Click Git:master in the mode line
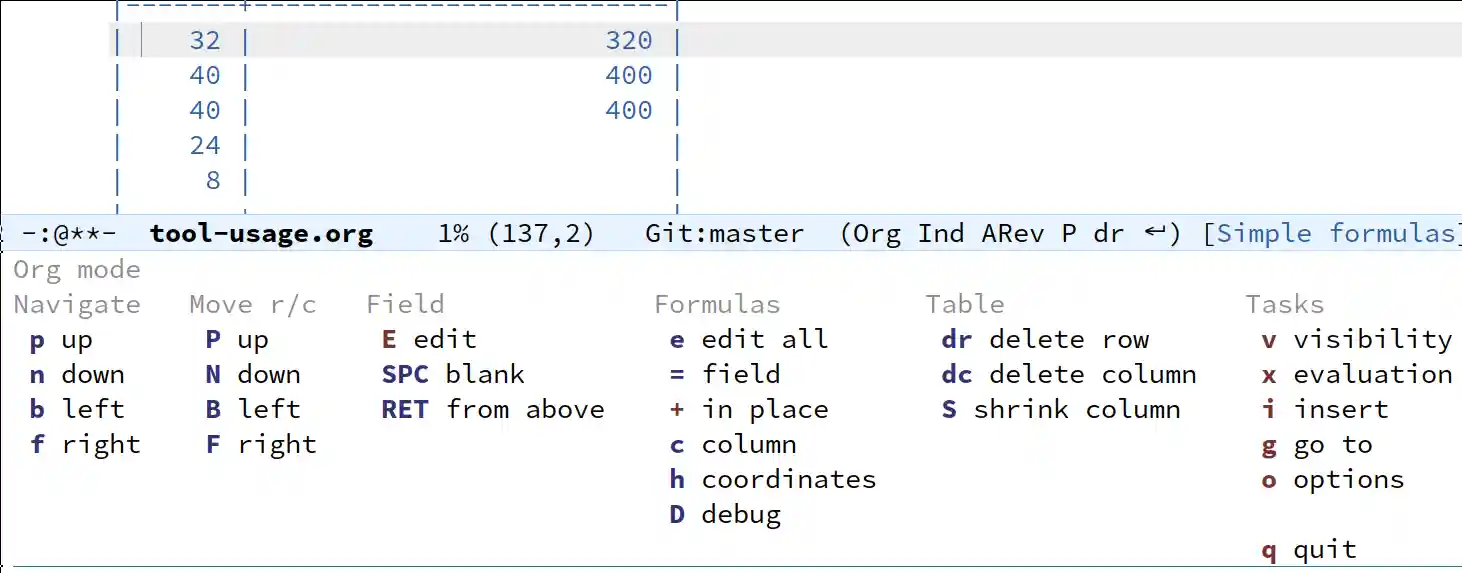 724,234
